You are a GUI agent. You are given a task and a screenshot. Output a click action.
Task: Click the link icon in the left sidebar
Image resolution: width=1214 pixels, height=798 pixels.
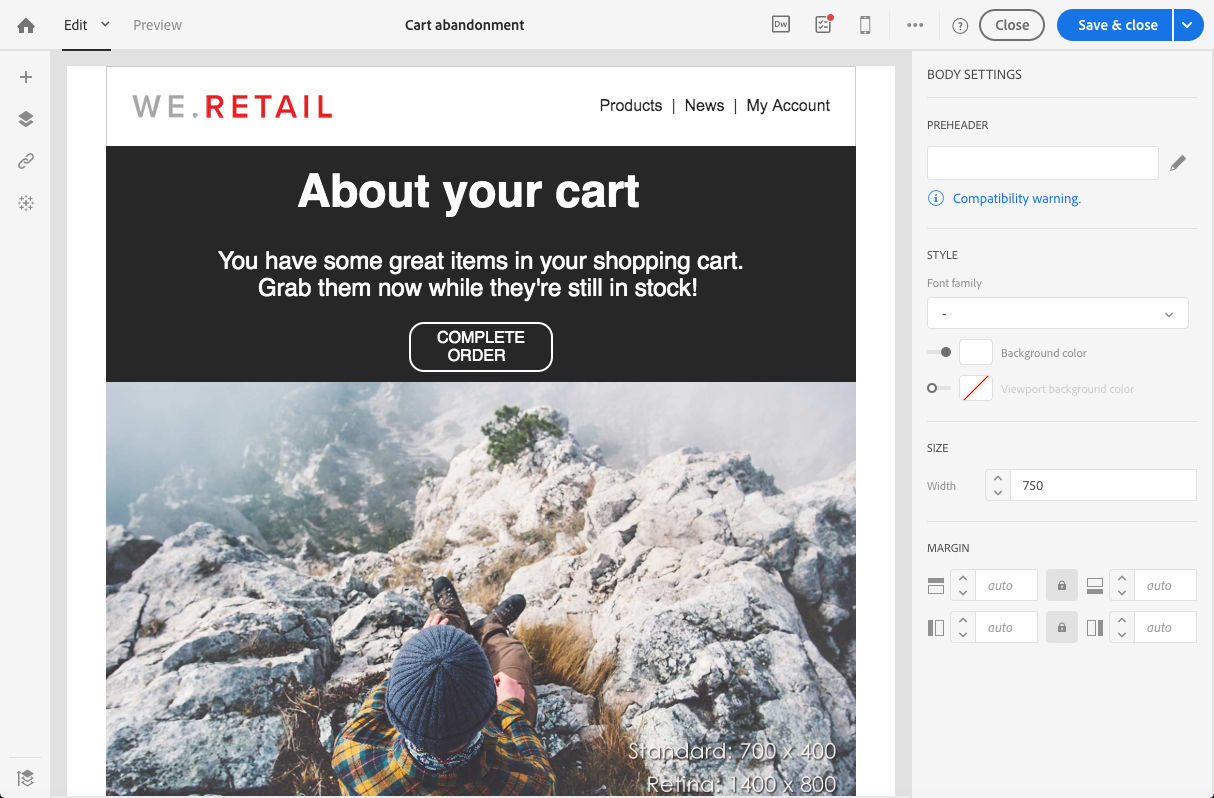point(26,161)
